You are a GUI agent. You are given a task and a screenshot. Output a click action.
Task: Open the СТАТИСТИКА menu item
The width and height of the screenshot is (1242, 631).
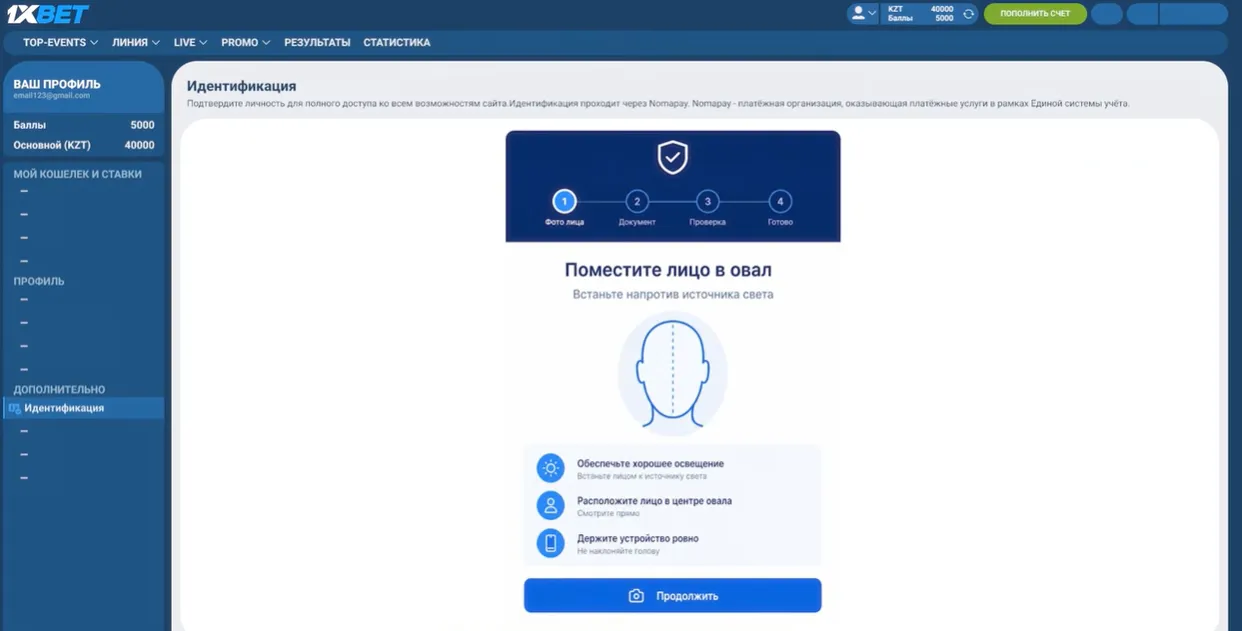click(x=397, y=43)
